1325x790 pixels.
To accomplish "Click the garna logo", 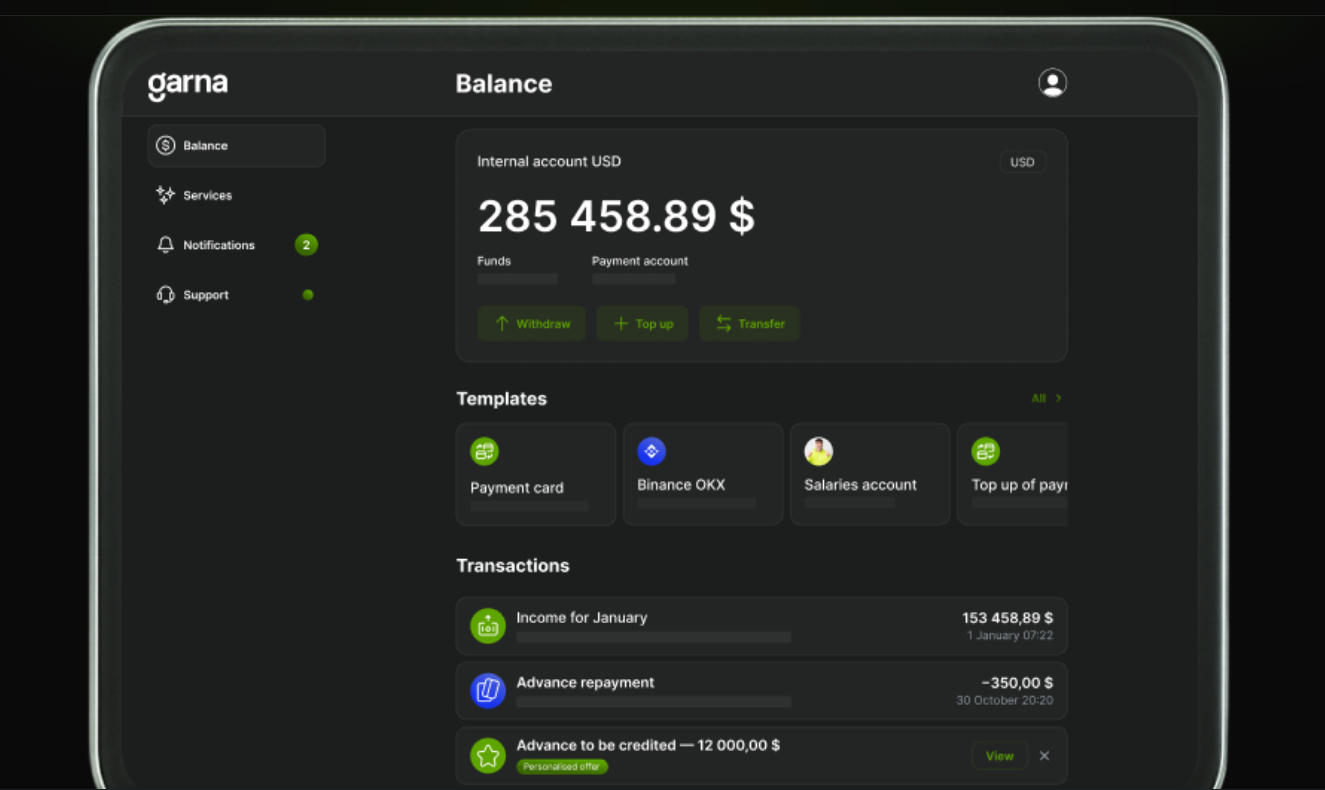I will pyautogui.click(x=188, y=85).
